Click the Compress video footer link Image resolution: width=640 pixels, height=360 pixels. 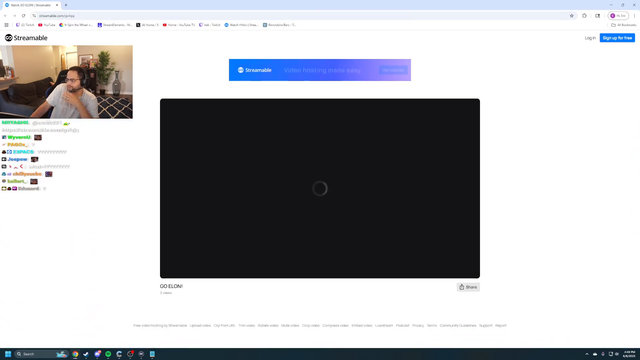coord(336,326)
